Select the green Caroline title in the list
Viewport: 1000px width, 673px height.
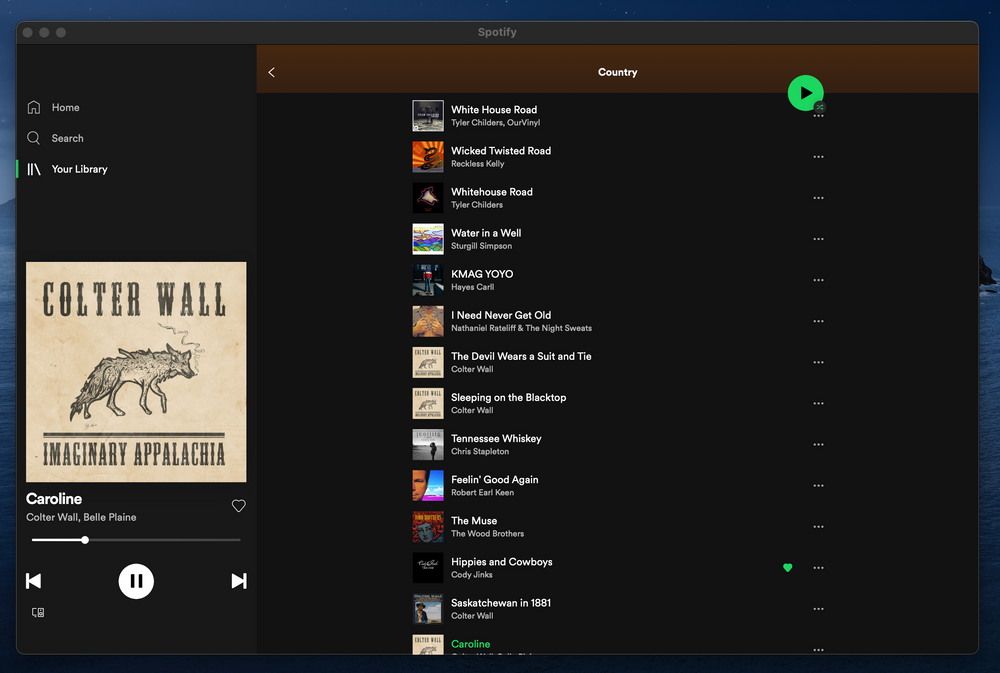pos(471,644)
